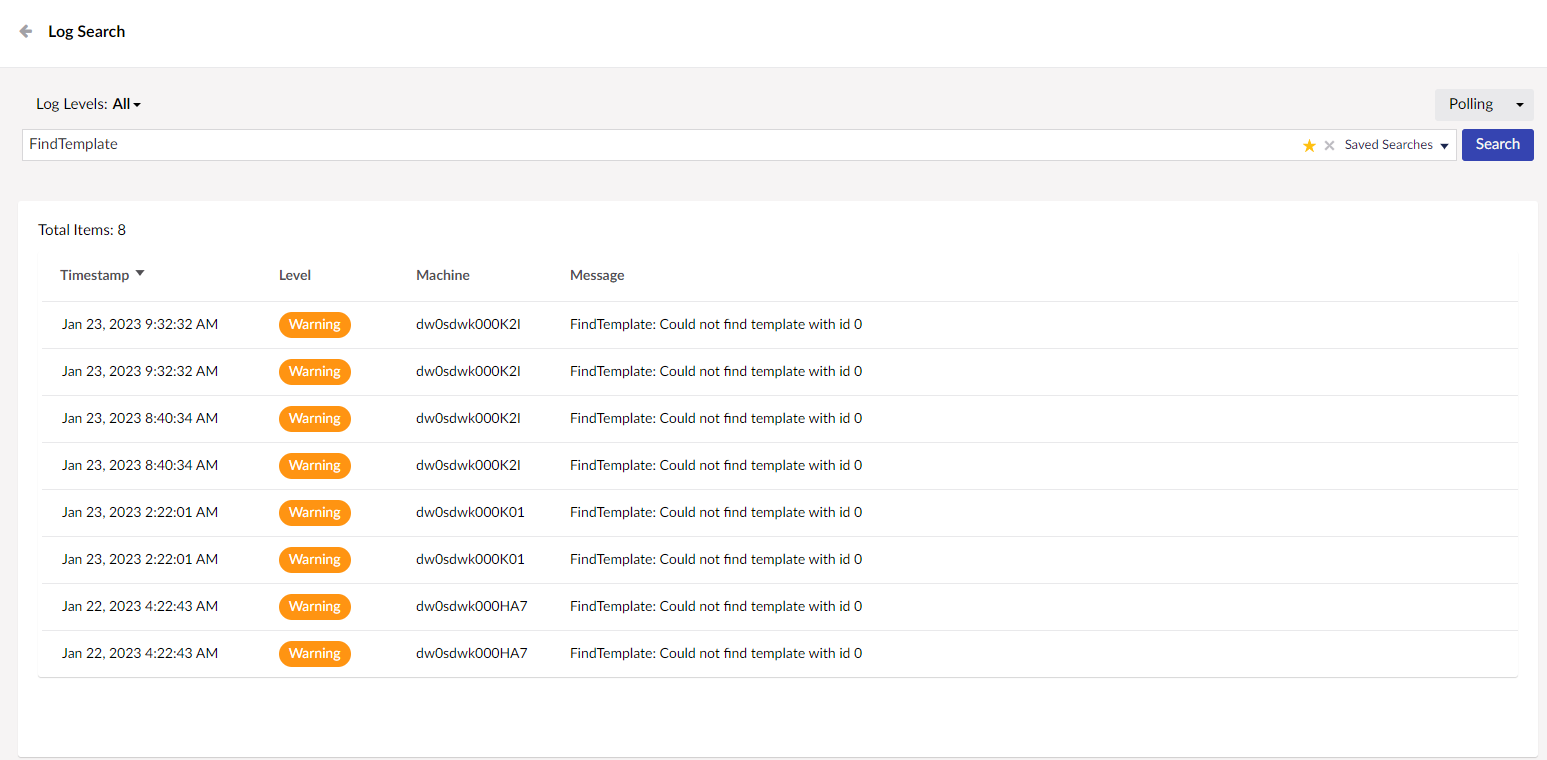Click the Warning badge on the first row
The width and height of the screenshot is (1547, 760).
pos(315,324)
